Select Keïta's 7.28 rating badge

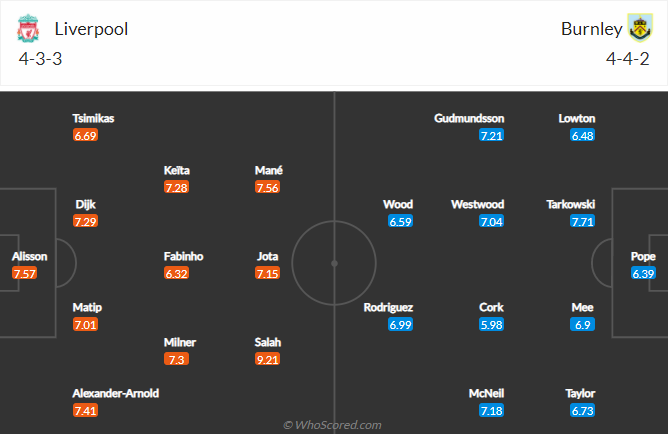[177, 187]
